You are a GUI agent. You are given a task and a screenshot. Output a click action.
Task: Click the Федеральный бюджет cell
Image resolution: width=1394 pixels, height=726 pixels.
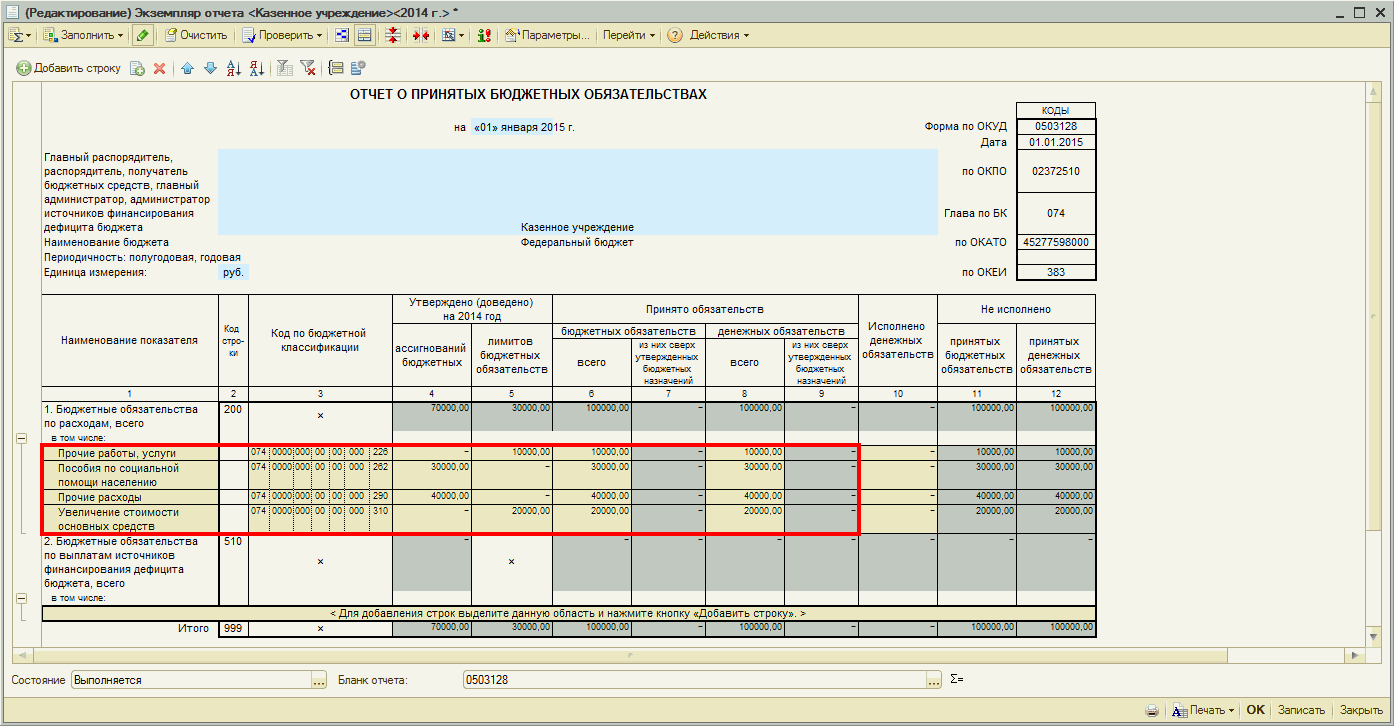pos(578,242)
